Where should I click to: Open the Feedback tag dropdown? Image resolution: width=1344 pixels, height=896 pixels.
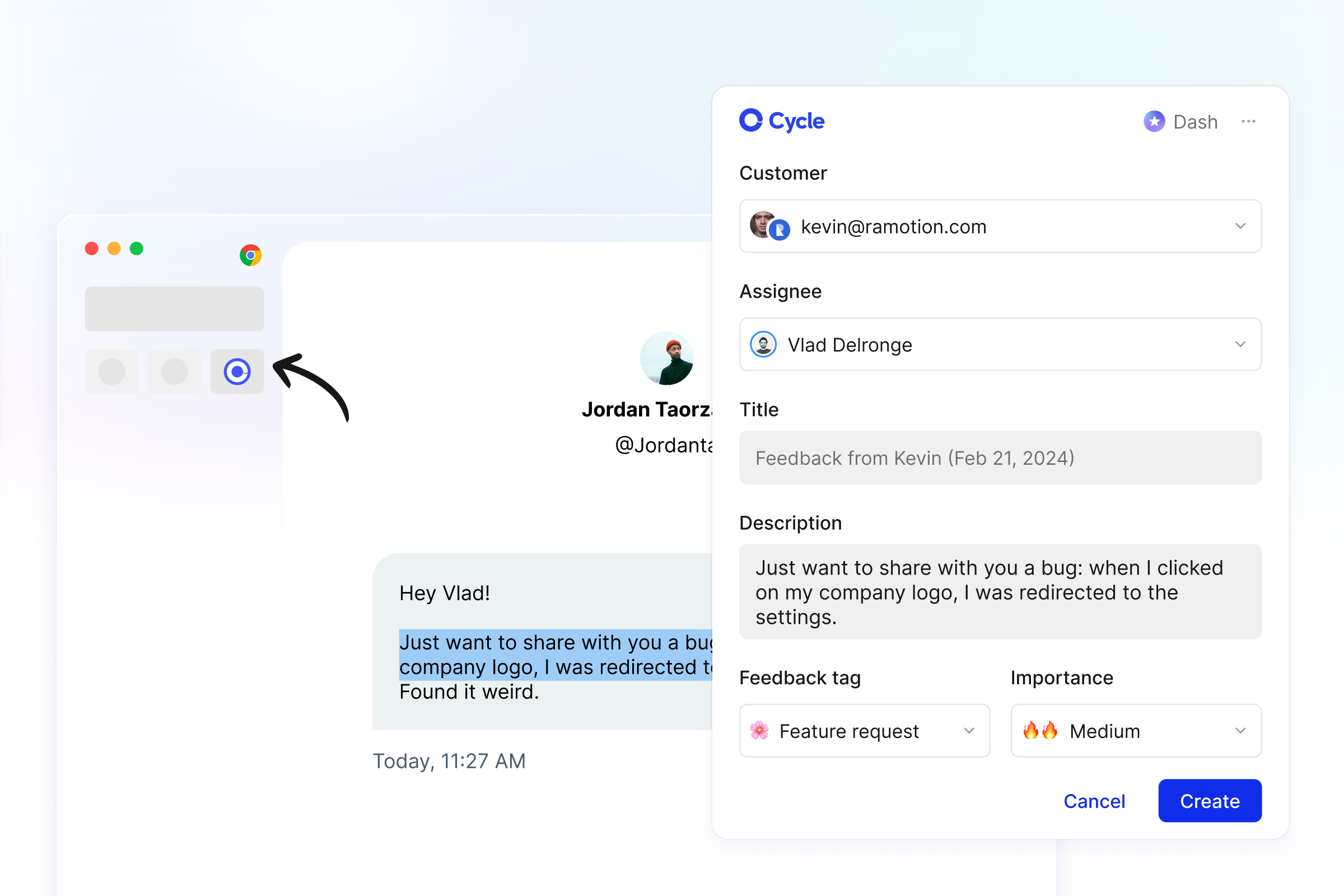click(865, 731)
